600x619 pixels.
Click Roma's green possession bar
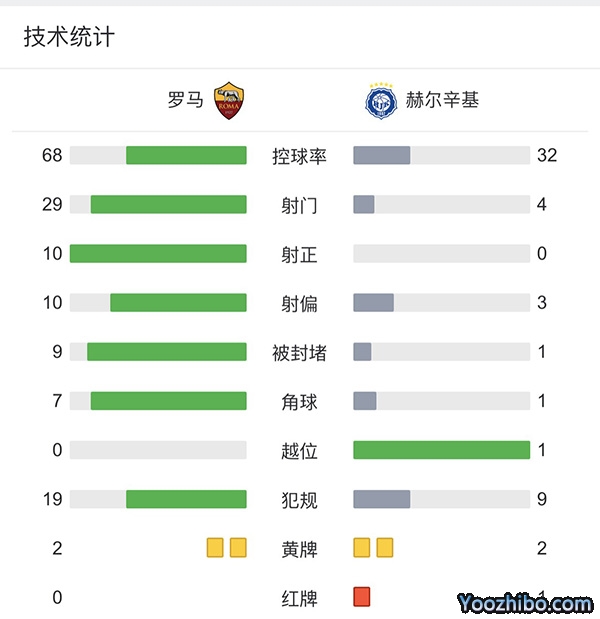click(186, 155)
